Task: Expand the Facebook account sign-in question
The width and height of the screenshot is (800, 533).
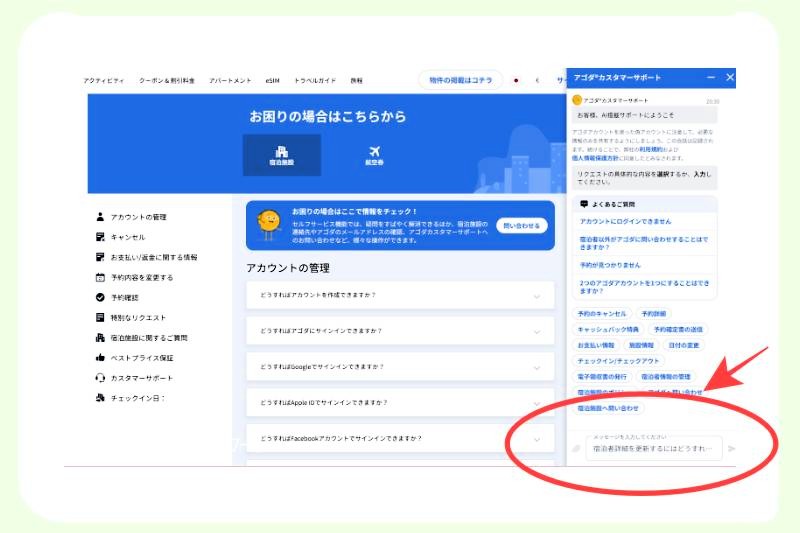Action: point(400,438)
